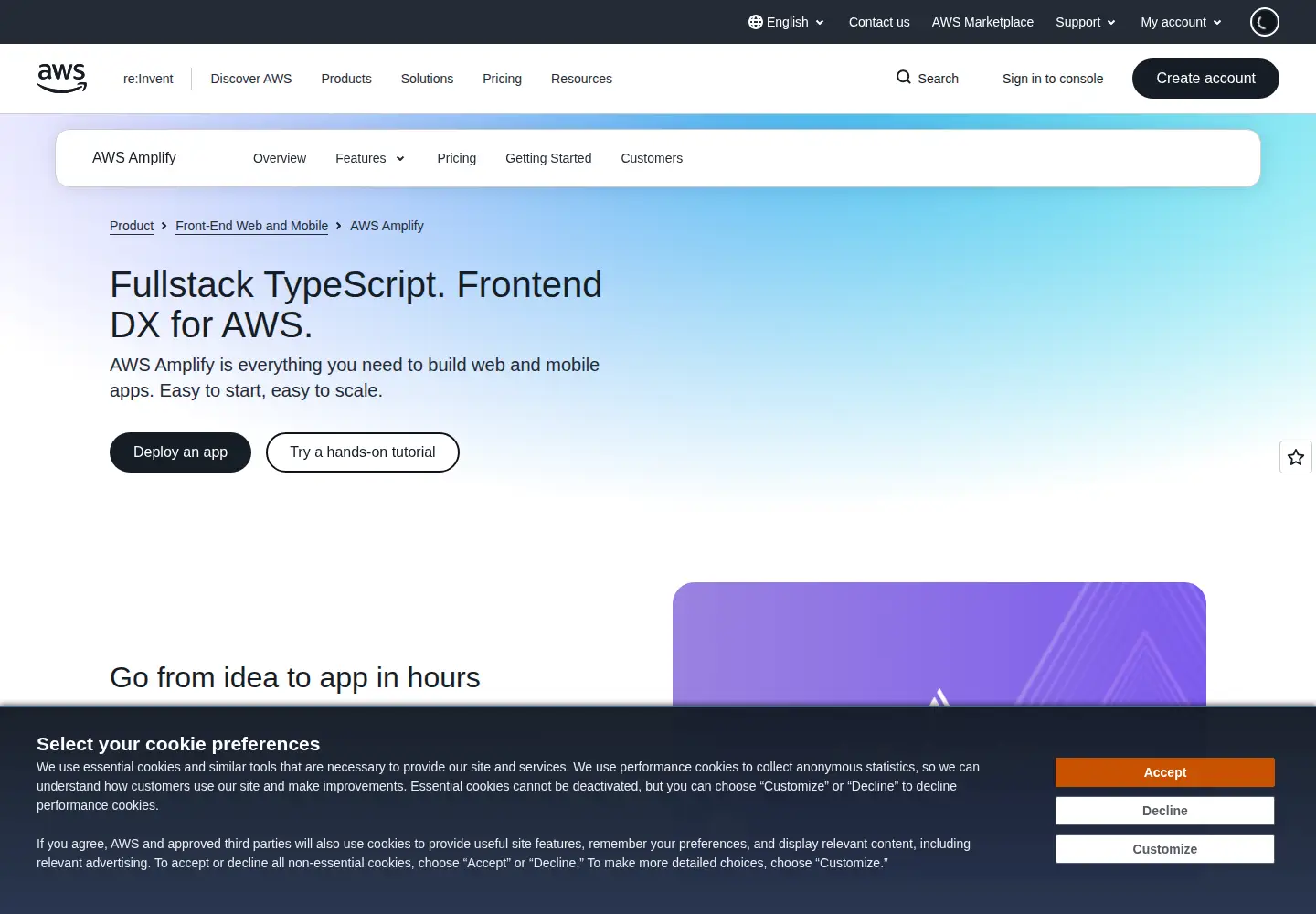Click the AWS logo
This screenshot has width=1316, height=914.
pos(62,79)
